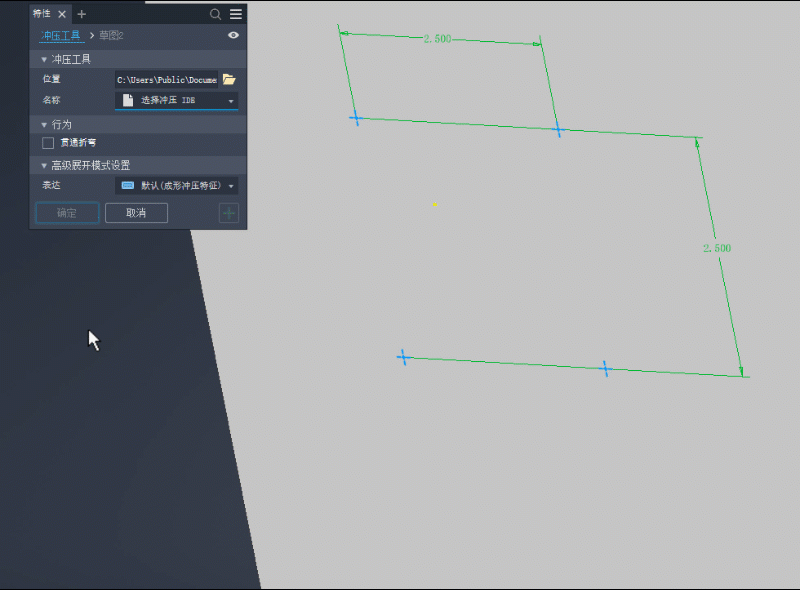Close the 特性 panel tab
This screenshot has width=800, height=590.
62,14
